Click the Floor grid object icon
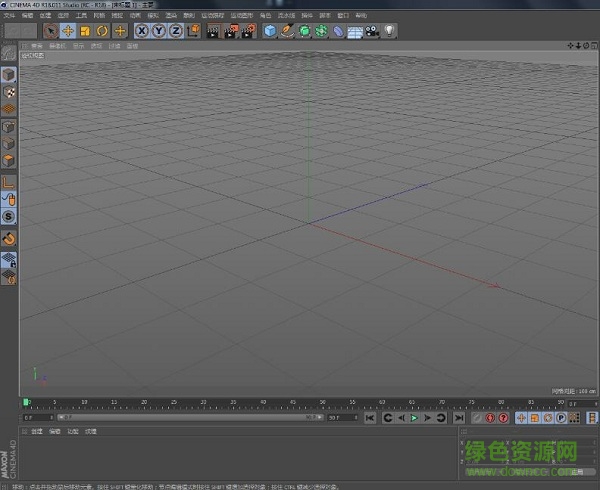 [355, 31]
